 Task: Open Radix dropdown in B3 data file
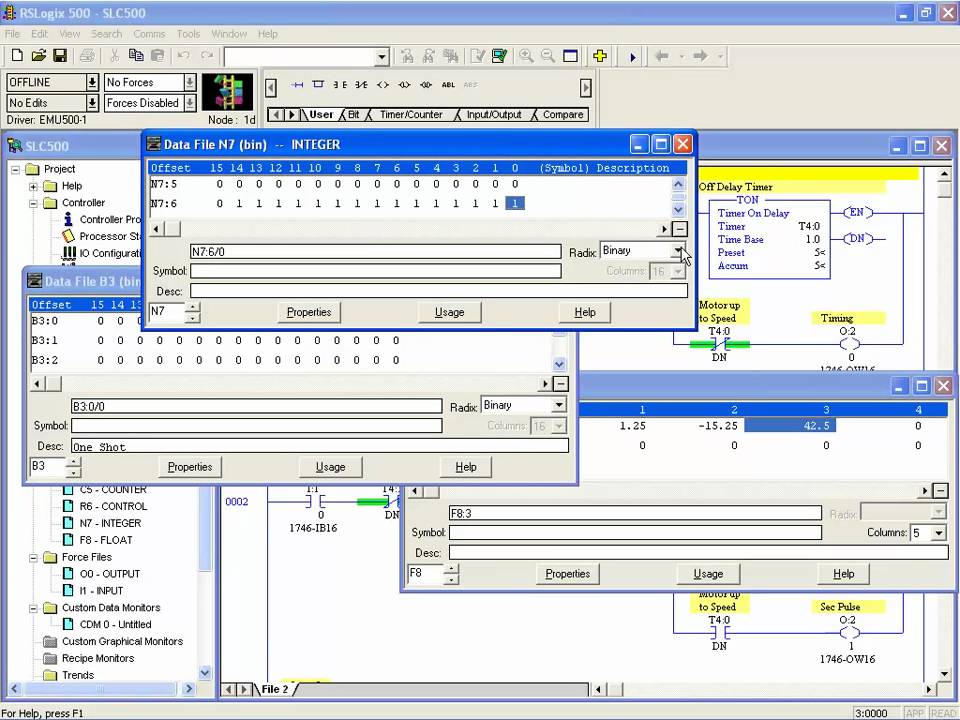coord(558,405)
